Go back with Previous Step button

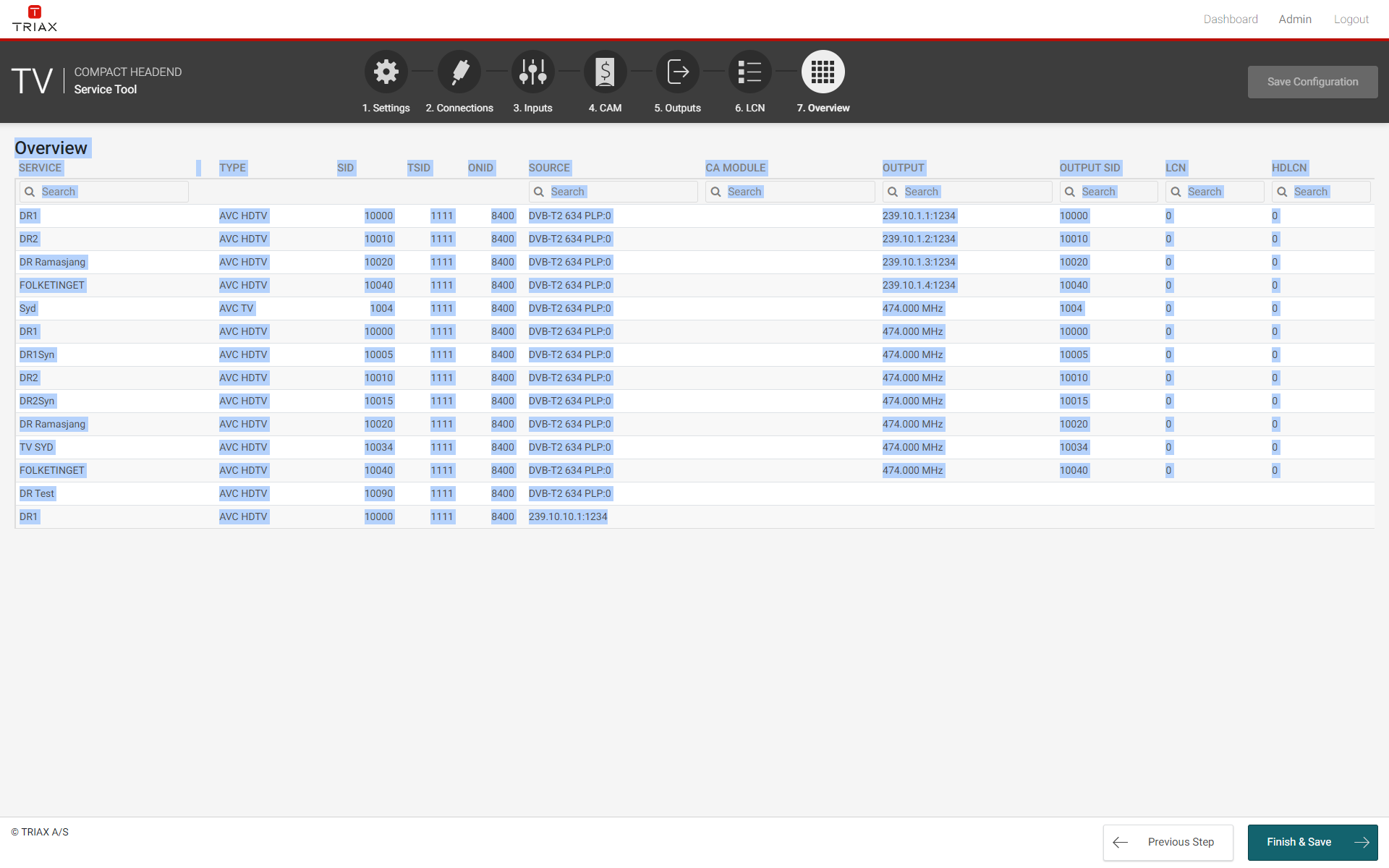[x=1168, y=842]
